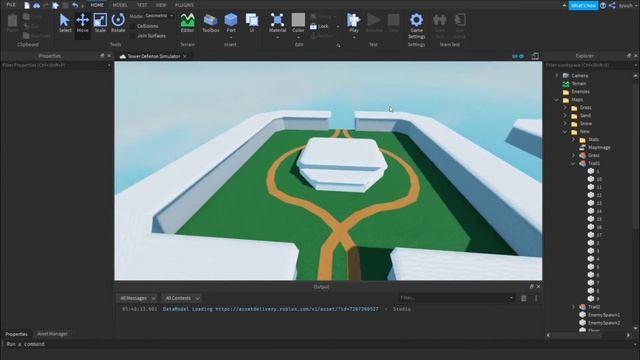This screenshot has width=640, height=360.
Task: Select EnemySpawn2 in Explorer
Action: 604,323
